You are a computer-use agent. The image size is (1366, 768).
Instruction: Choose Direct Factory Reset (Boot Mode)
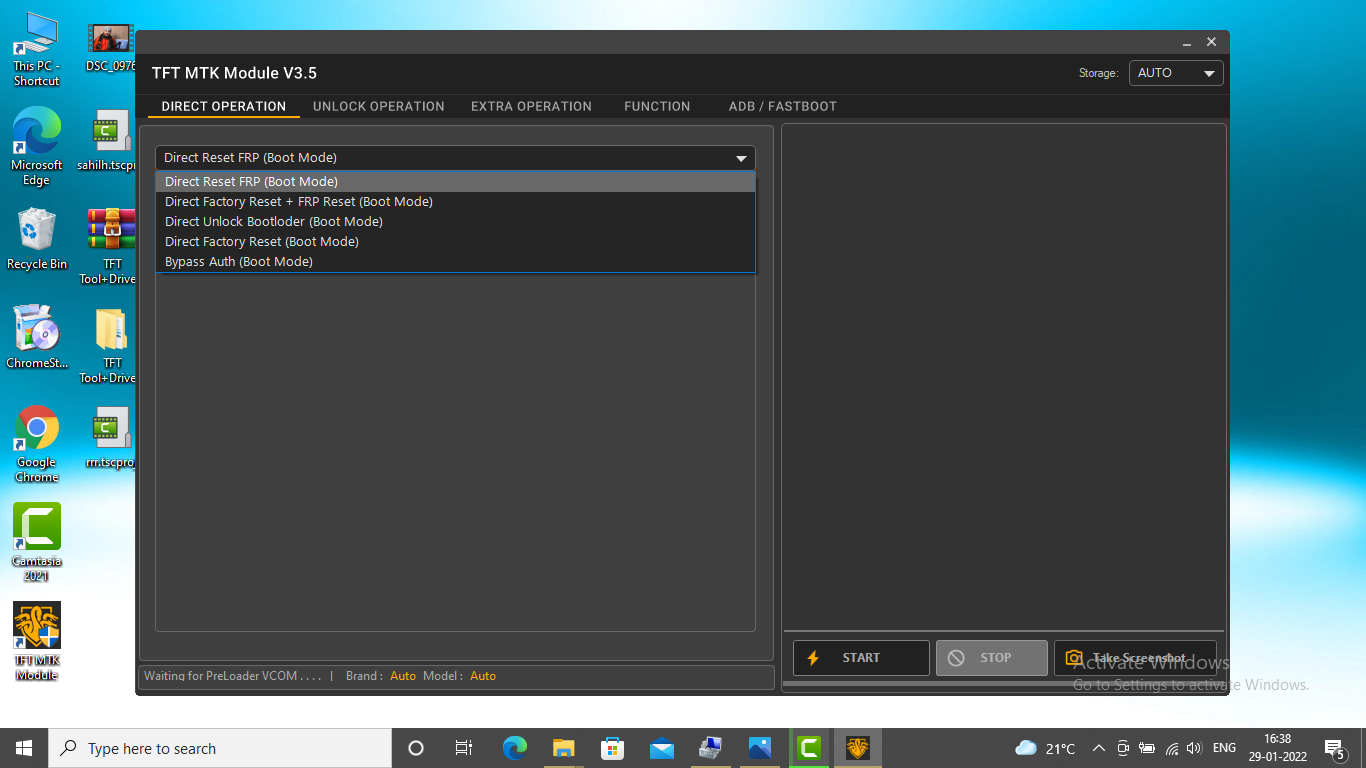coord(455,242)
